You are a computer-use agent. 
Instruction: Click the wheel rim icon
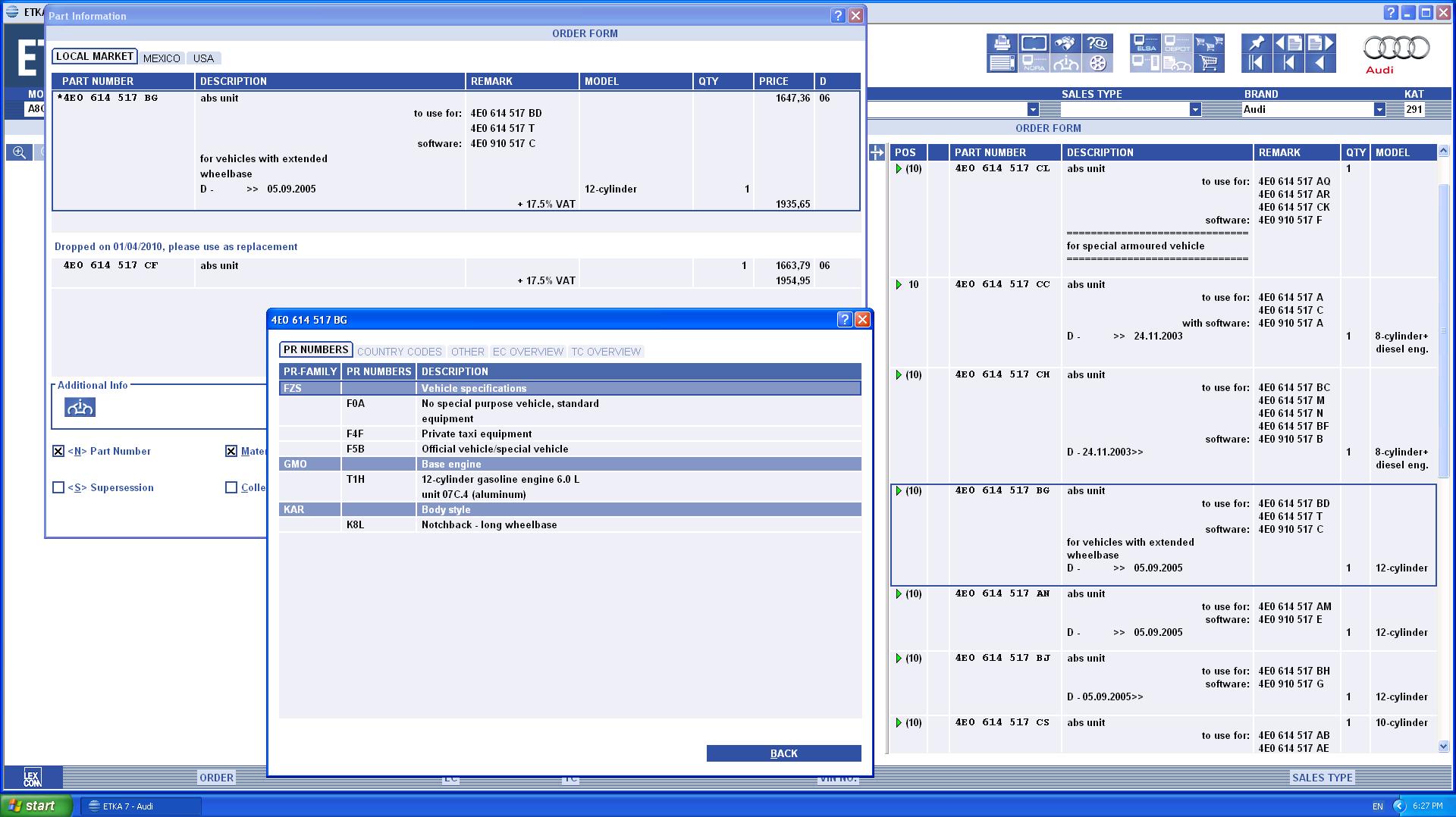tap(1097, 63)
